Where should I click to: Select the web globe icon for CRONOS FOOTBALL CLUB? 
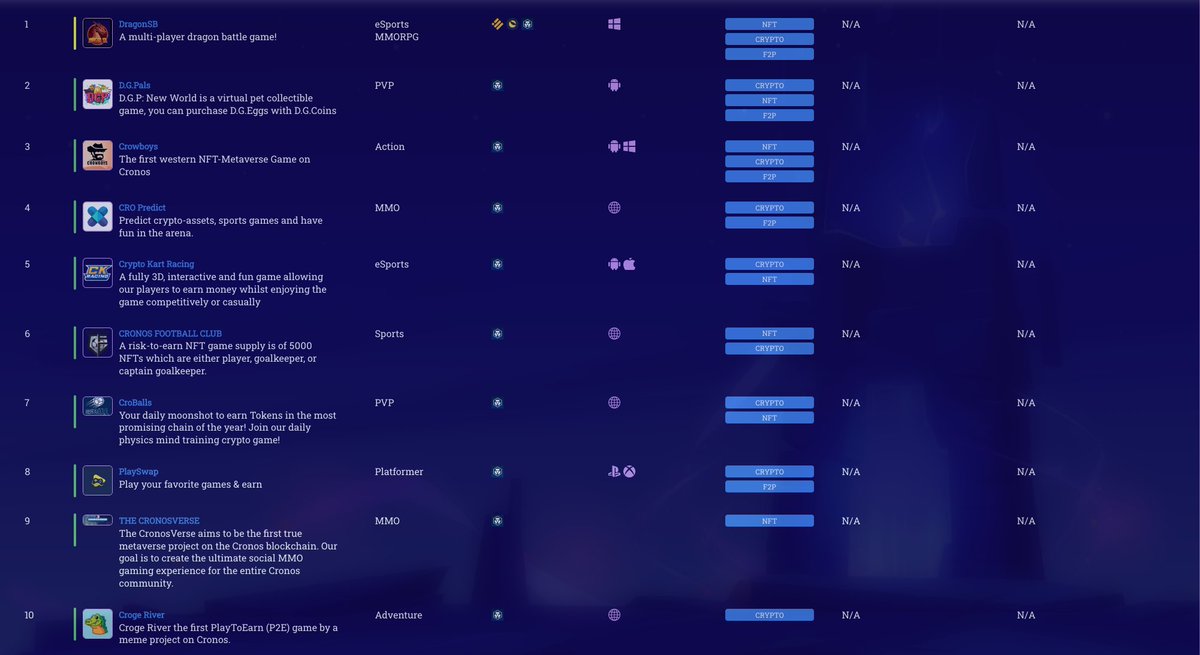pyautogui.click(x=614, y=333)
